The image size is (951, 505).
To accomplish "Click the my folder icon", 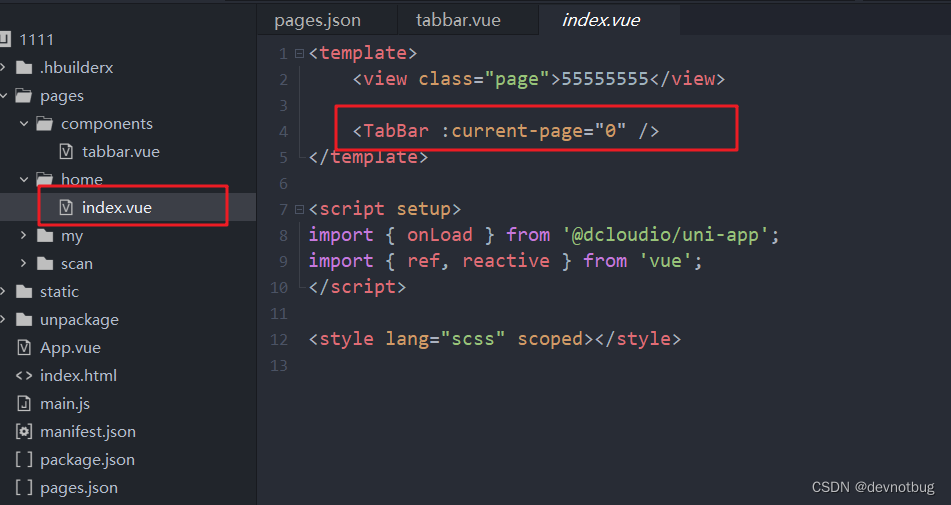I will (x=44, y=235).
